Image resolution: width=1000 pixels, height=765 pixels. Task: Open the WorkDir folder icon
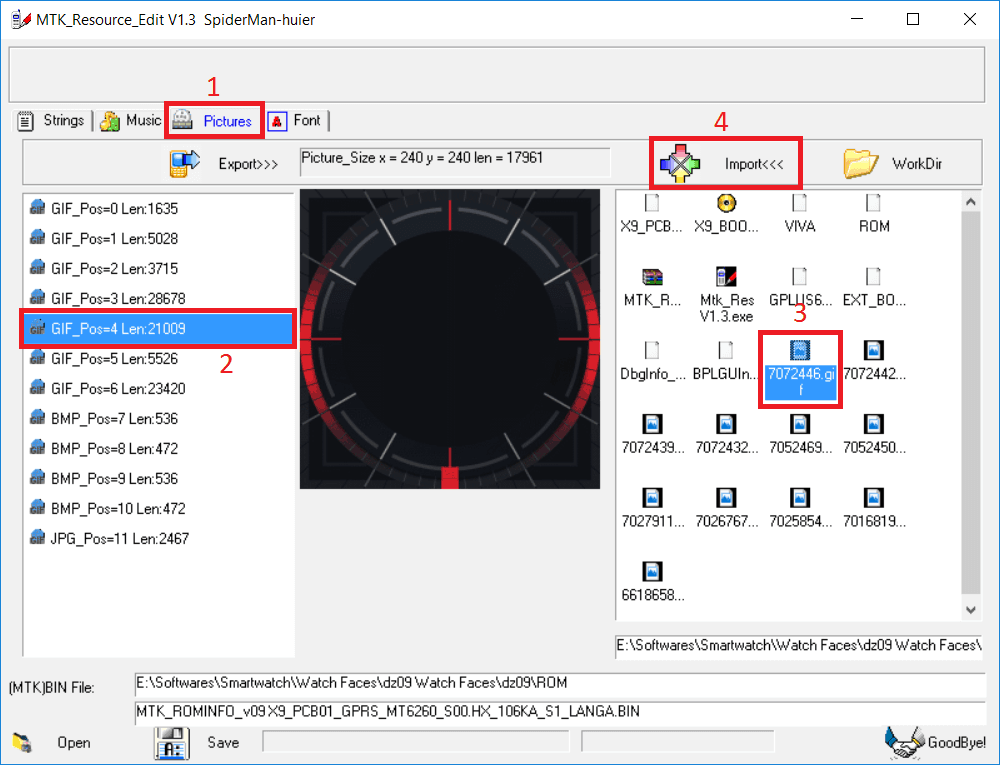(860, 163)
